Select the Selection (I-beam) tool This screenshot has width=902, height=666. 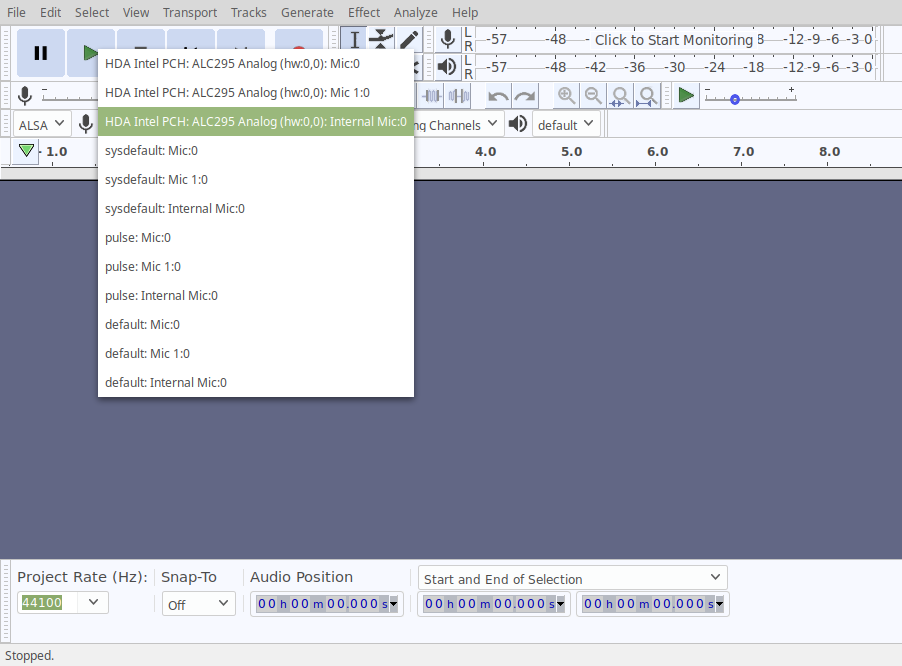(x=354, y=40)
